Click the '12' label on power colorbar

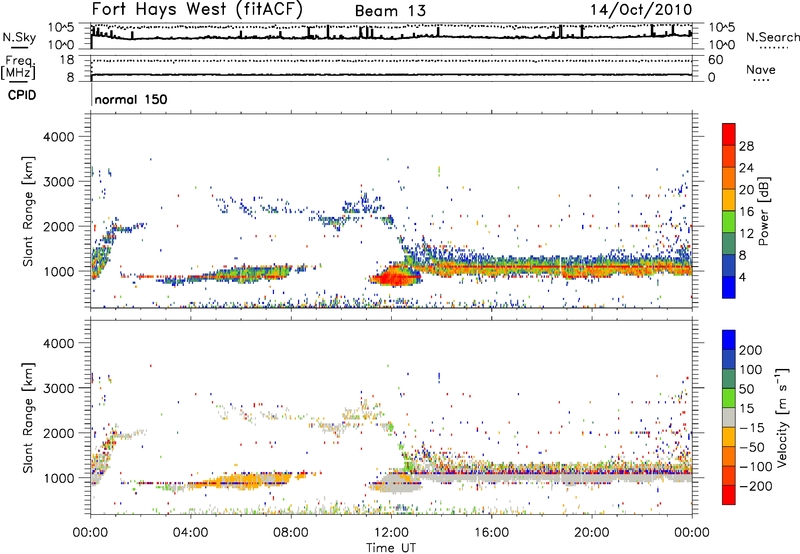746,234
